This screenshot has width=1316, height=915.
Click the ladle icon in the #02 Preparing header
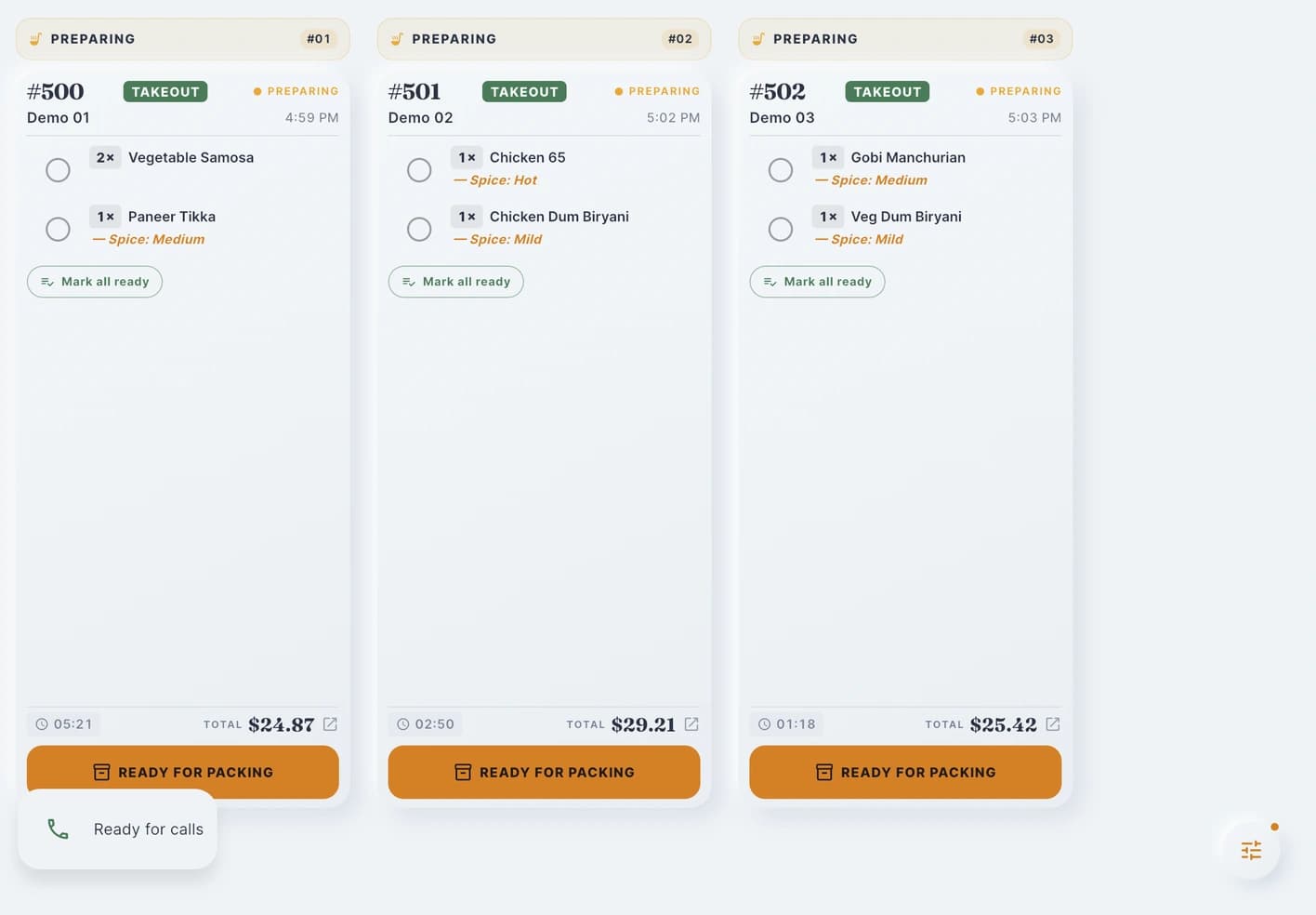point(397,39)
